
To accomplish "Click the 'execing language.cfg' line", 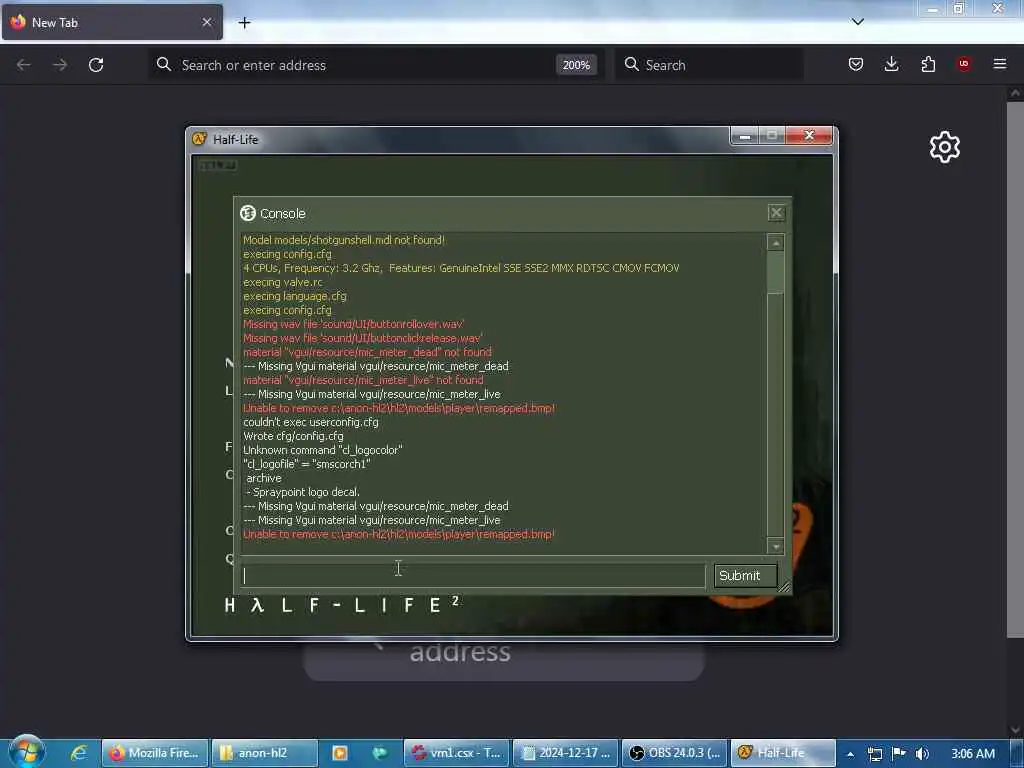I will [295, 296].
